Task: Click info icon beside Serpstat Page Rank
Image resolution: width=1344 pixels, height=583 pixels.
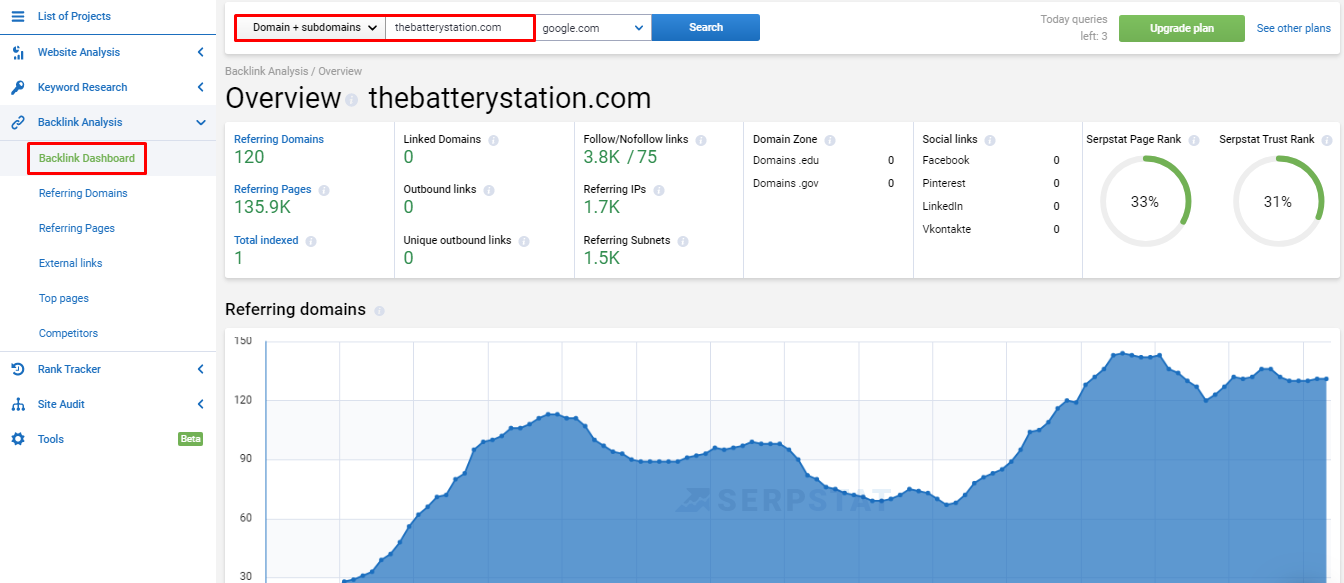Action: [x=1196, y=140]
